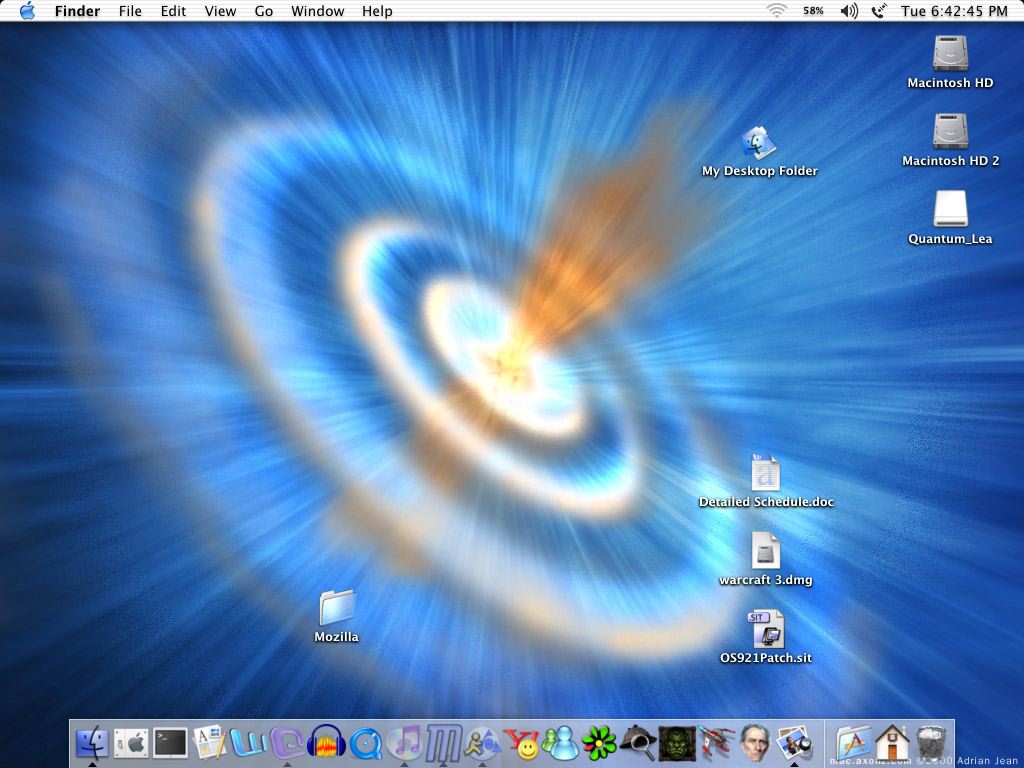Select the Detailed Schedule.doc file
Screen dimensions: 1024x768
(765, 473)
